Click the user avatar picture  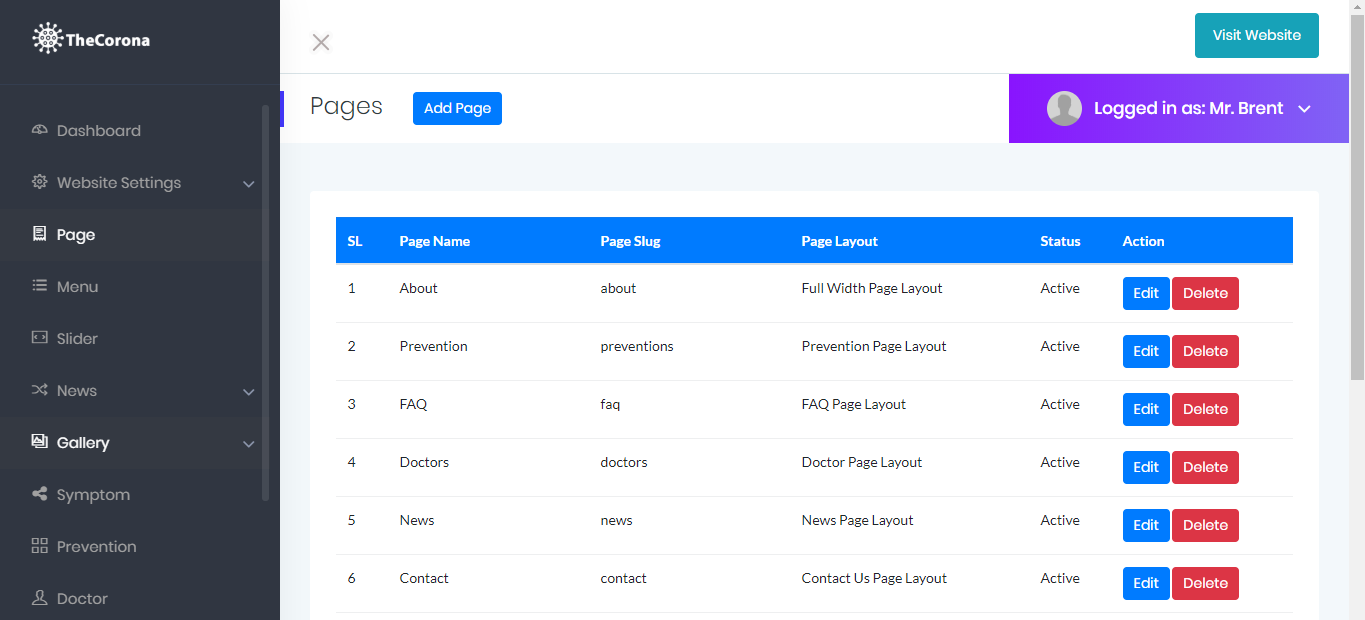click(1064, 108)
